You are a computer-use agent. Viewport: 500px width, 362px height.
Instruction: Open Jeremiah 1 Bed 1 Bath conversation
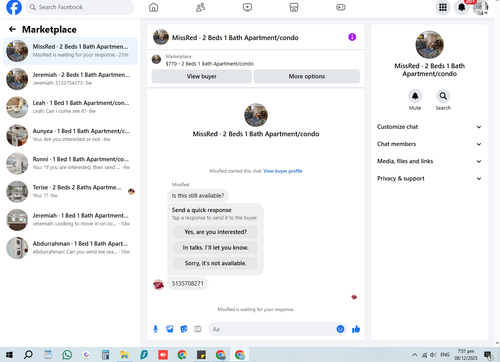click(70, 220)
